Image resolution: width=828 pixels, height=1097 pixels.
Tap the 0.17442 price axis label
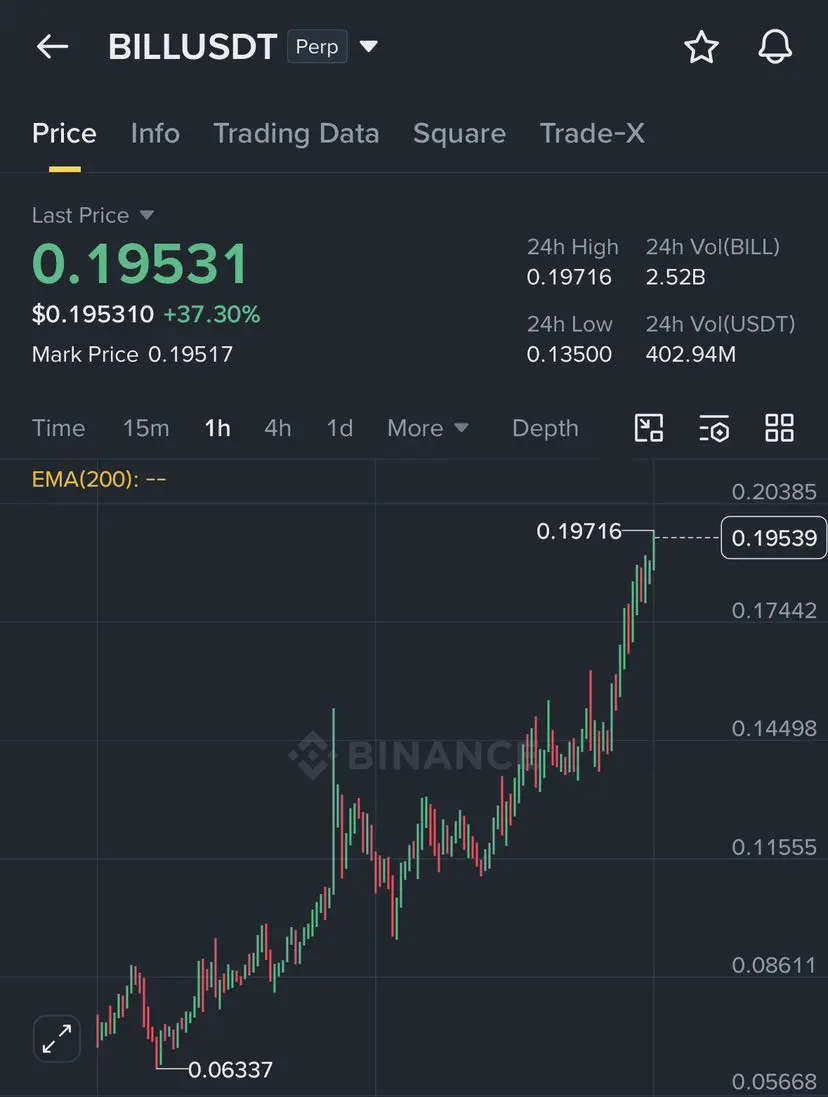pos(774,611)
